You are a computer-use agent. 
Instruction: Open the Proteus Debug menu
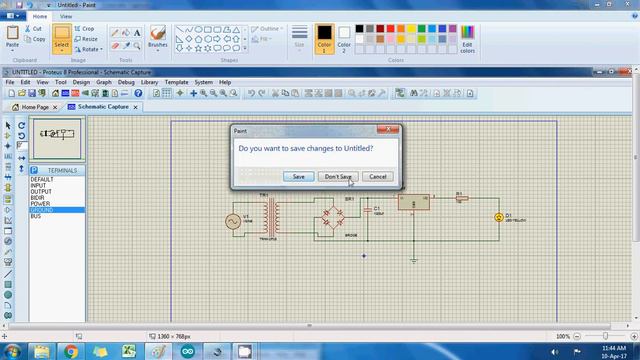(x=126, y=82)
